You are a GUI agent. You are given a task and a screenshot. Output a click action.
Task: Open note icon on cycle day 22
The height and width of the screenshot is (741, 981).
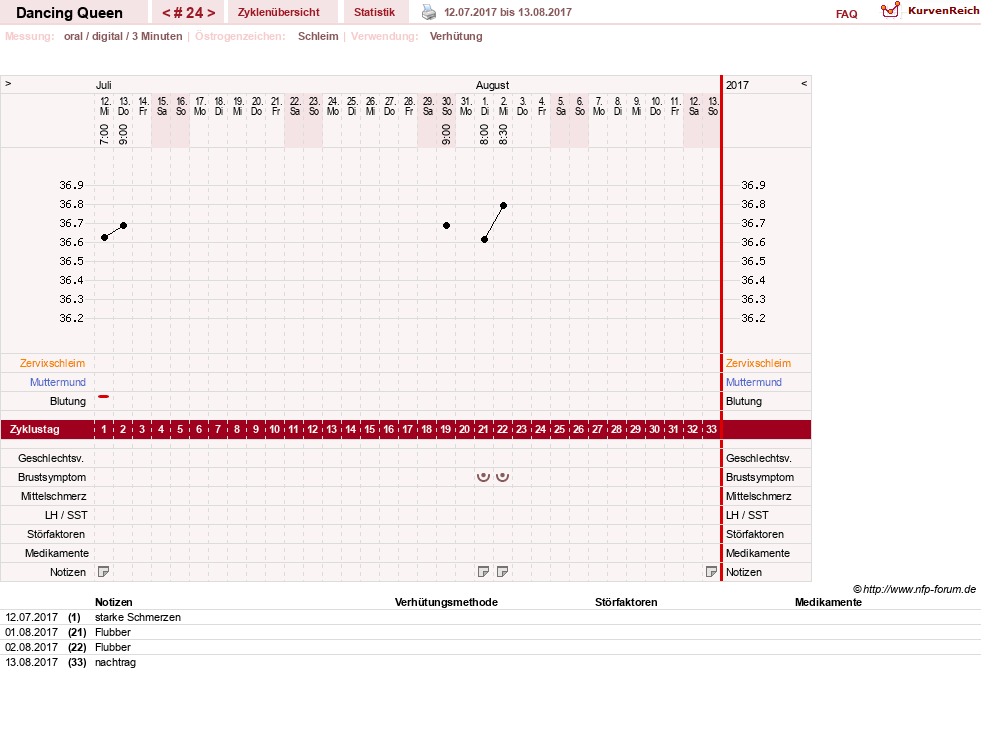(502, 571)
